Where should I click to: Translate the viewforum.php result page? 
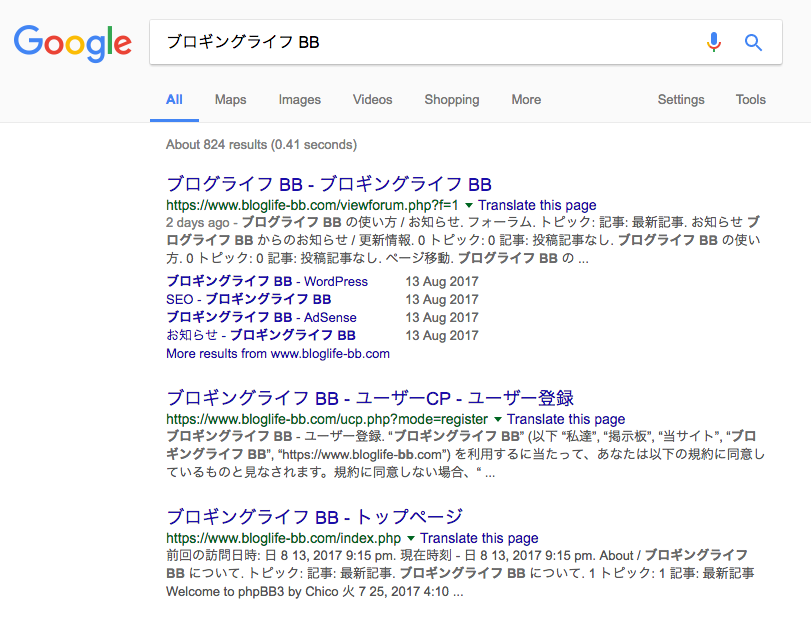point(537,205)
